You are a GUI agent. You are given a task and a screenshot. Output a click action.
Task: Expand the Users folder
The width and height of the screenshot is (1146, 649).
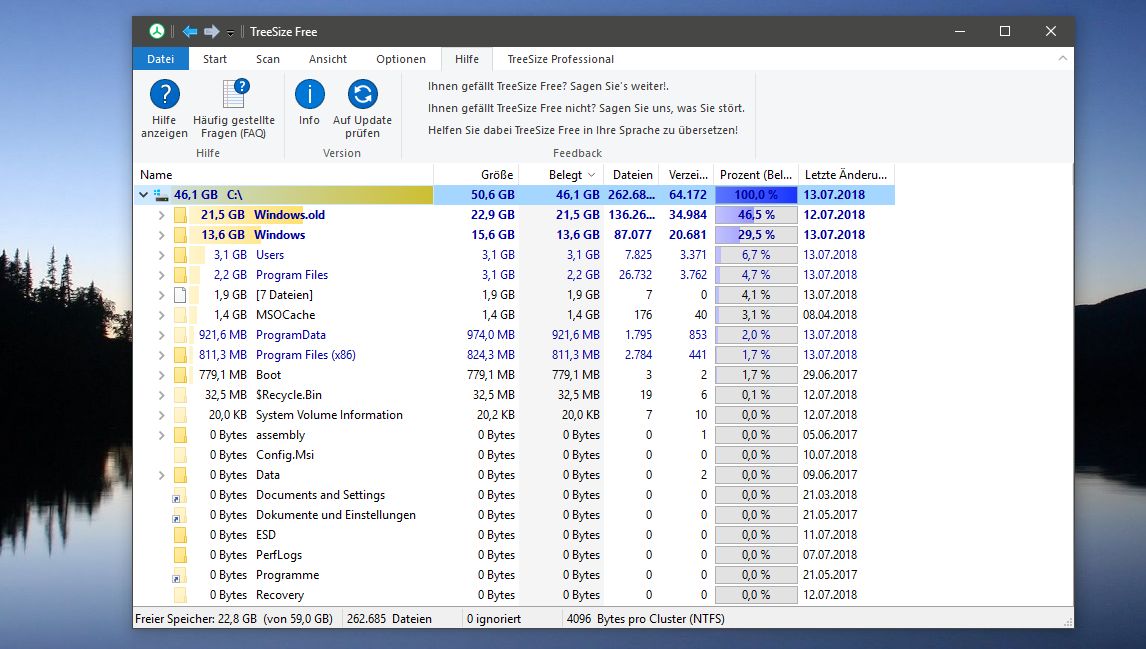click(x=162, y=255)
